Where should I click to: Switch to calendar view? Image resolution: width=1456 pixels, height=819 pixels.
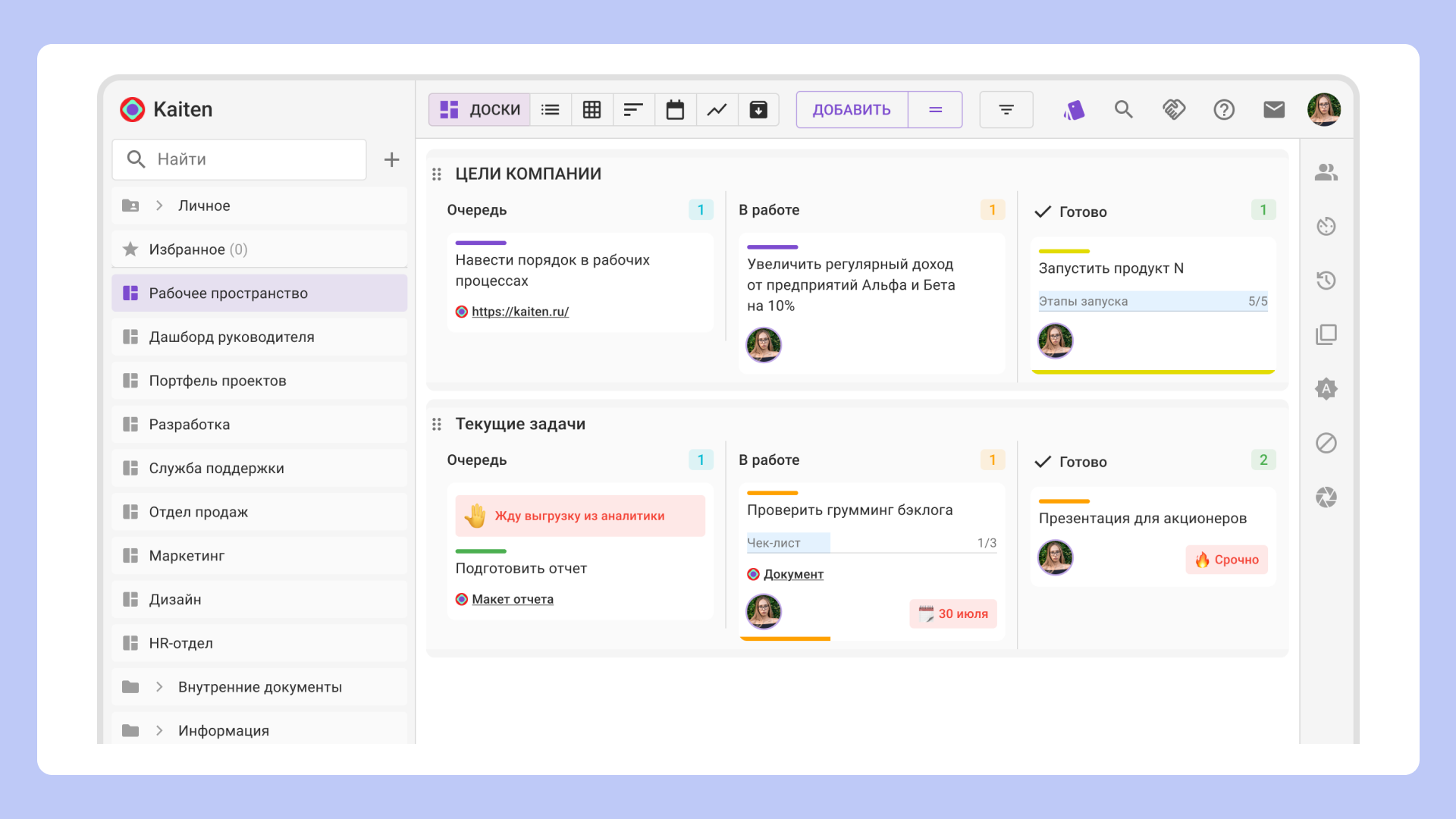pyautogui.click(x=675, y=110)
